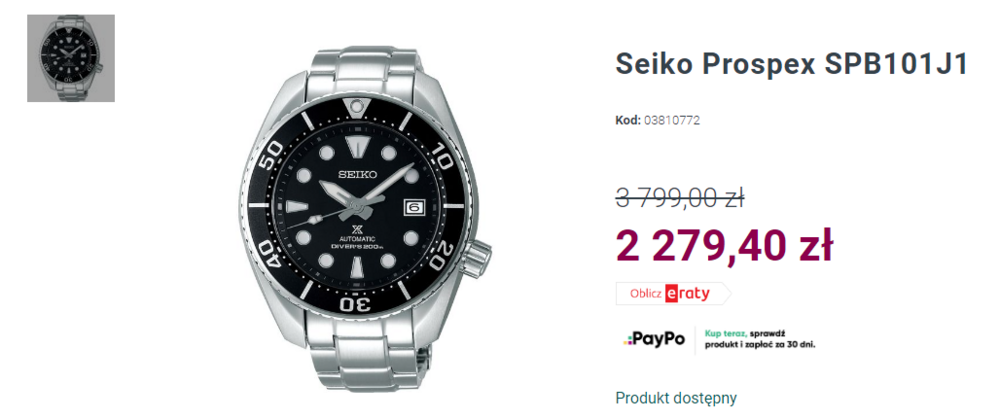The height and width of the screenshot is (419, 1000).
Task: Click the number 10 on the bezel
Action: [x=444, y=157]
